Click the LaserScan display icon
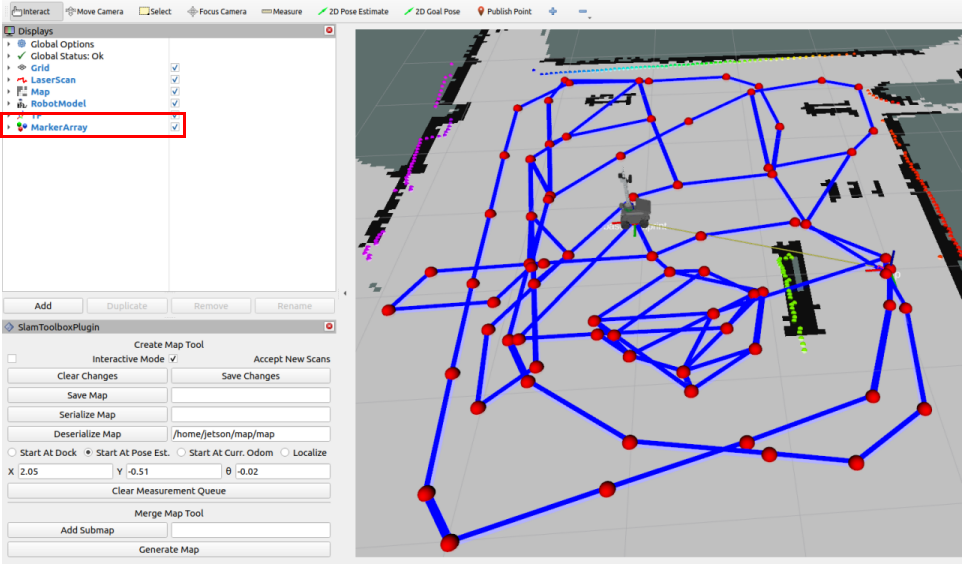 21,80
